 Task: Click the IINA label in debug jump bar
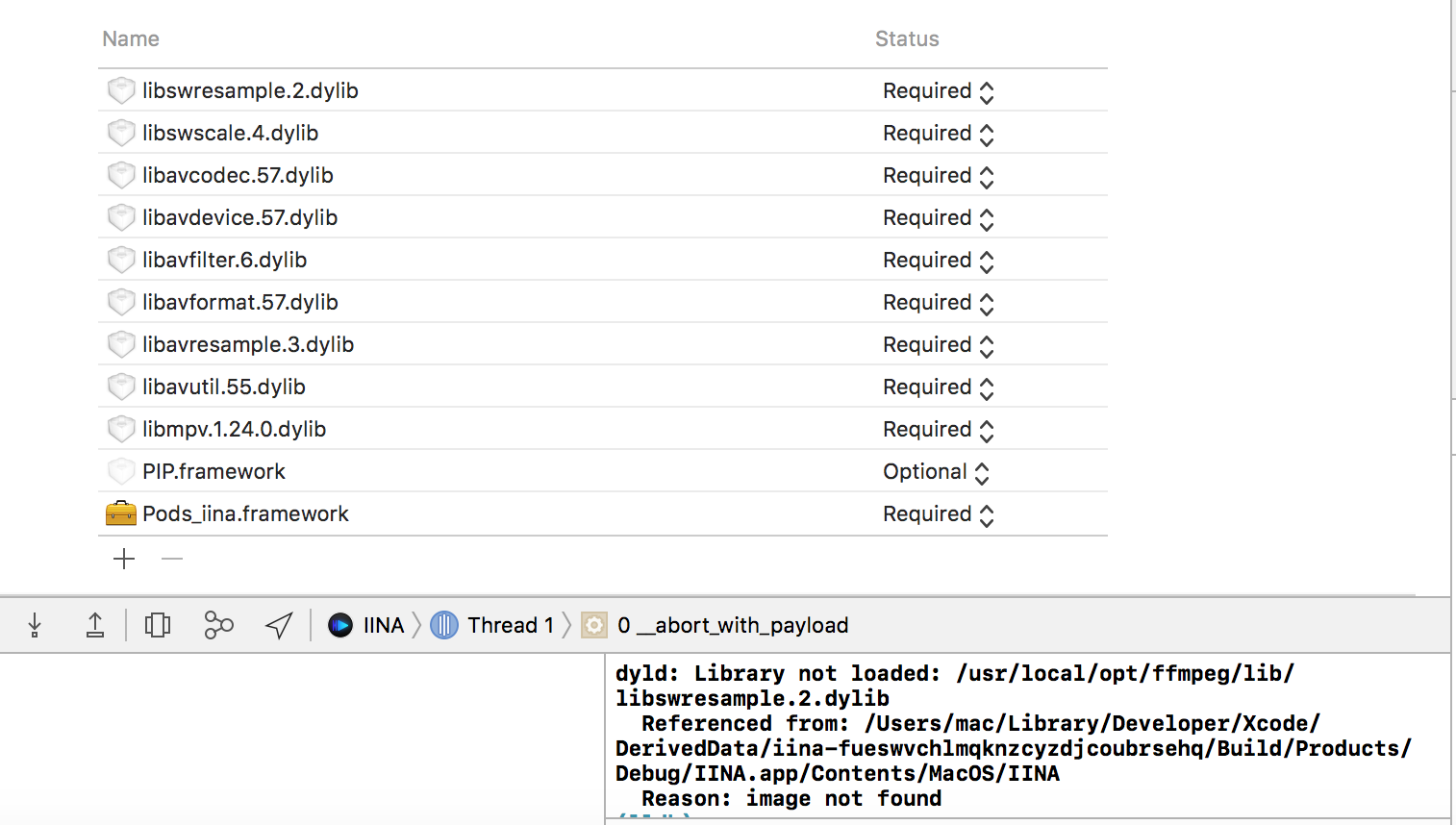tap(384, 625)
